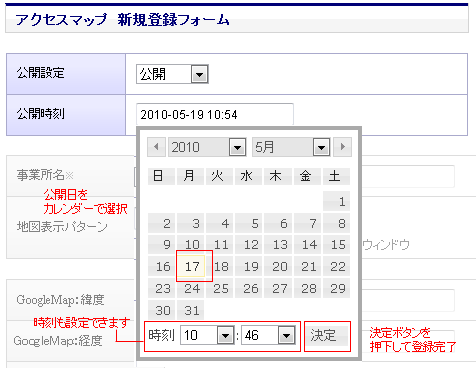Select day 30 in calendar
The width and height of the screenshot is (476, 368).
point(162,310)
